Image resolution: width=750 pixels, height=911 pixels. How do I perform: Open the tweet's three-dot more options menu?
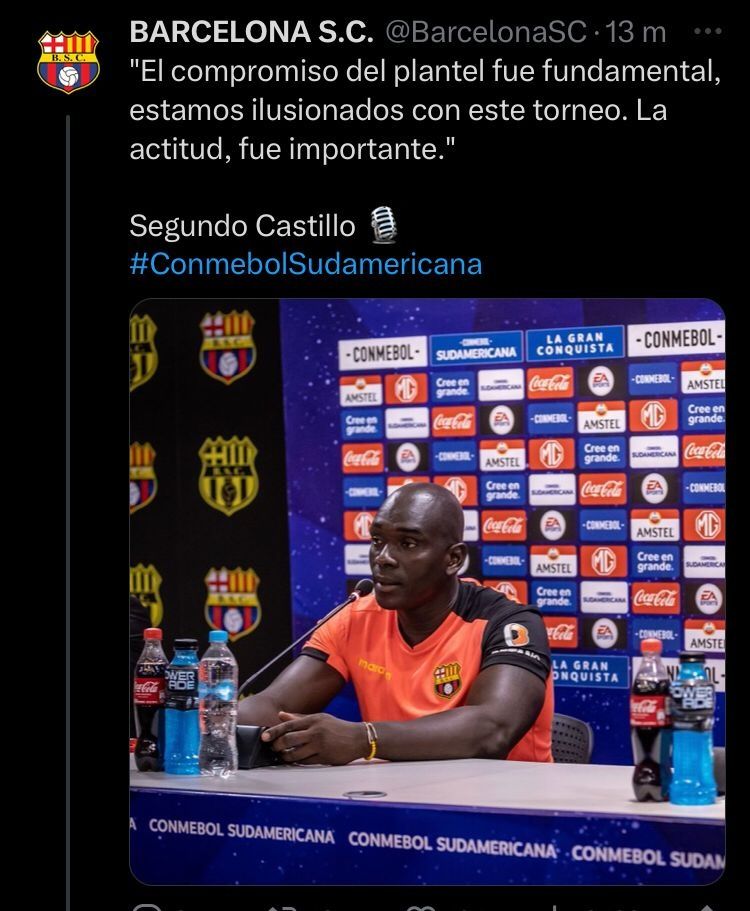coord(708,32)
